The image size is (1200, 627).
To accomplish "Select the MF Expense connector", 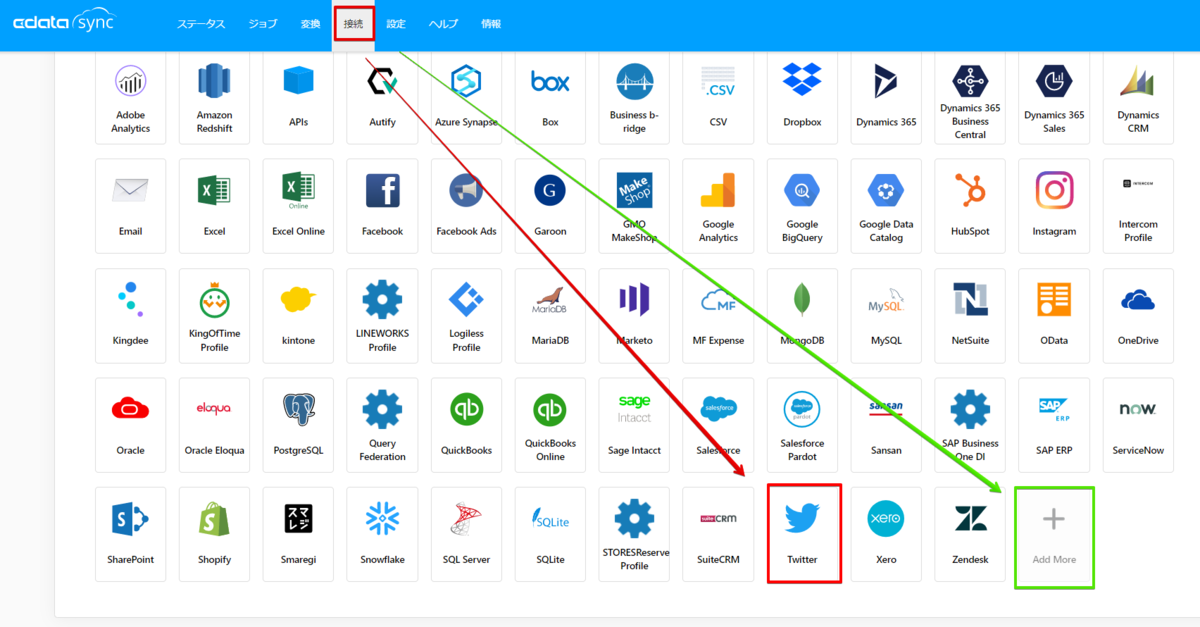I will (x=719, y=315).
